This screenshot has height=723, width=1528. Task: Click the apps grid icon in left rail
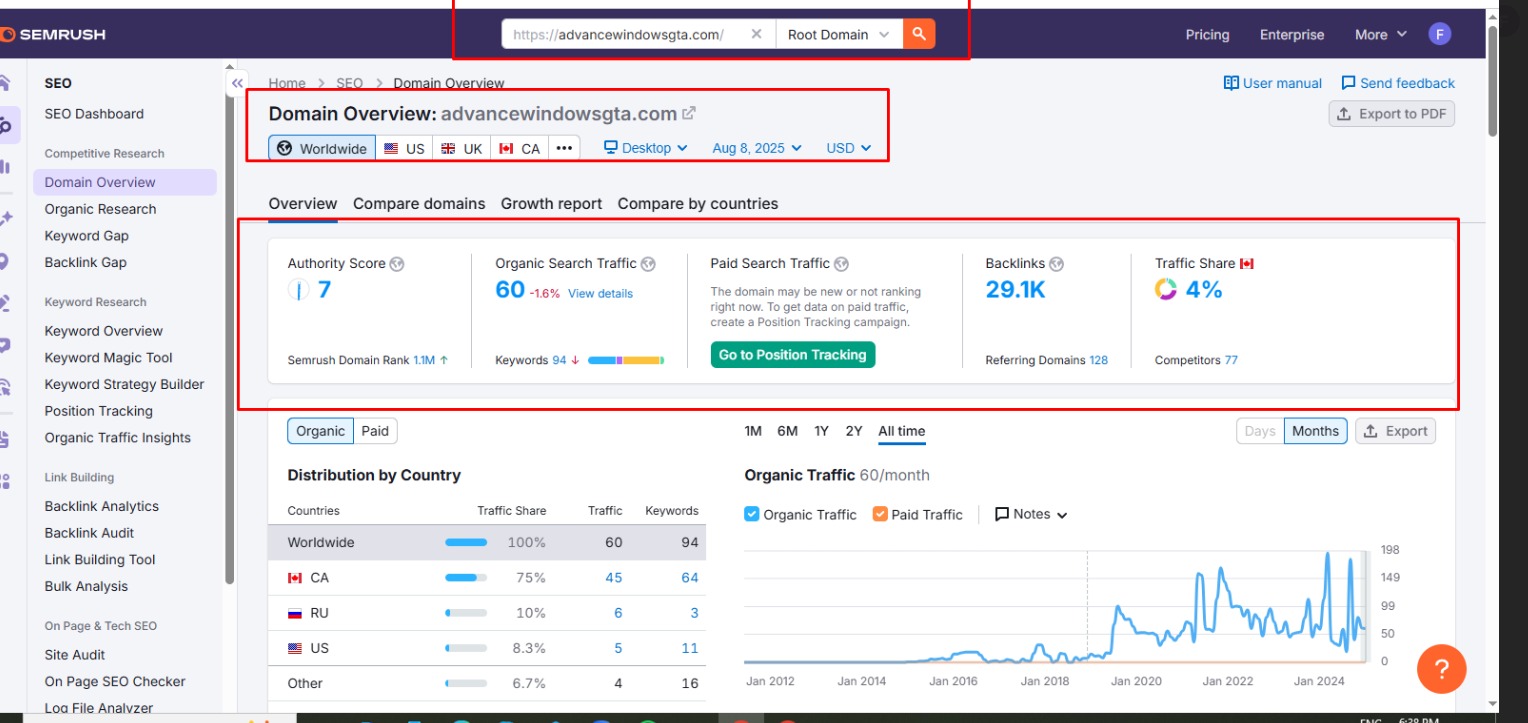5,481
